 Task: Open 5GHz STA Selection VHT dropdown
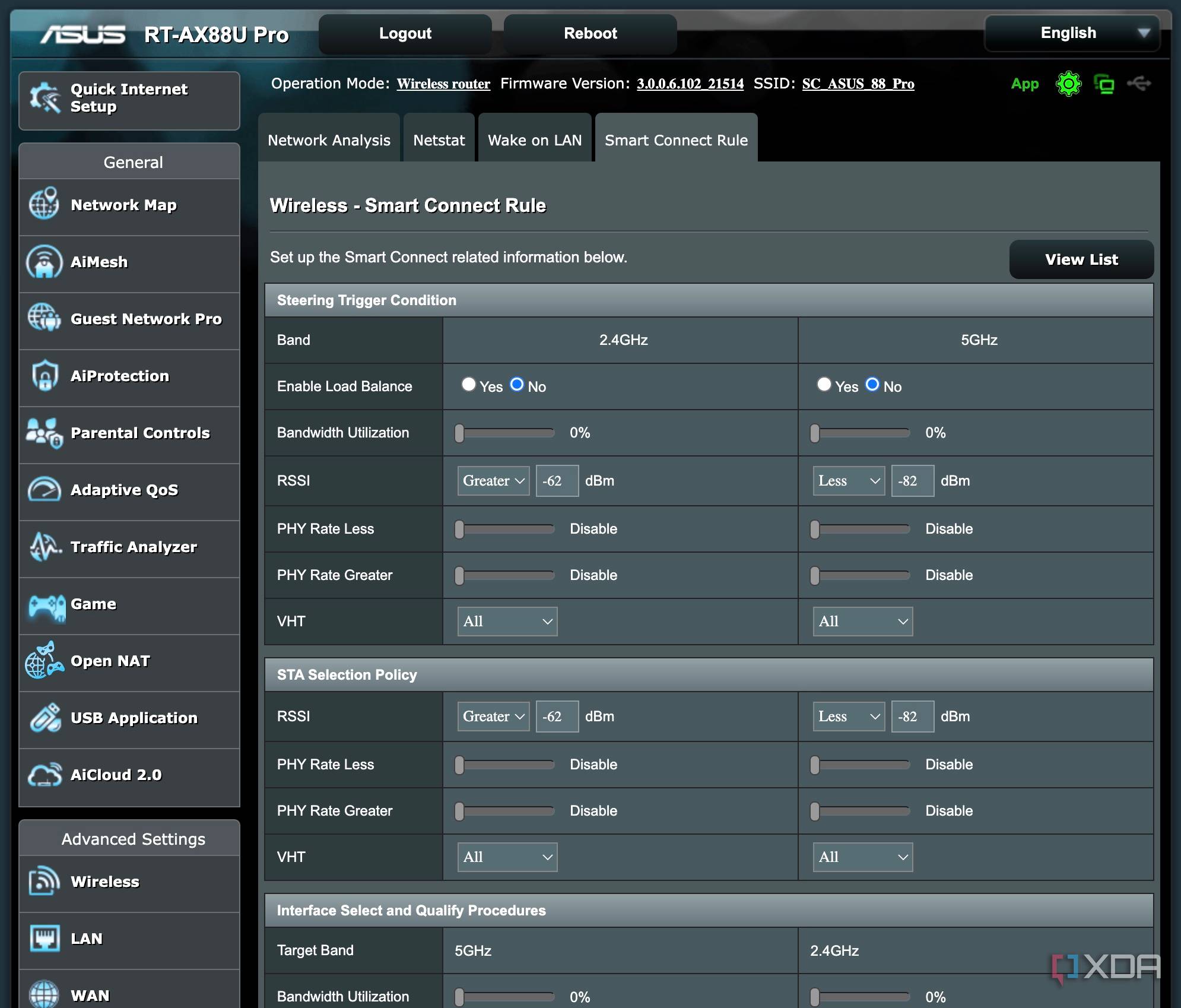[x=863, y=857]
